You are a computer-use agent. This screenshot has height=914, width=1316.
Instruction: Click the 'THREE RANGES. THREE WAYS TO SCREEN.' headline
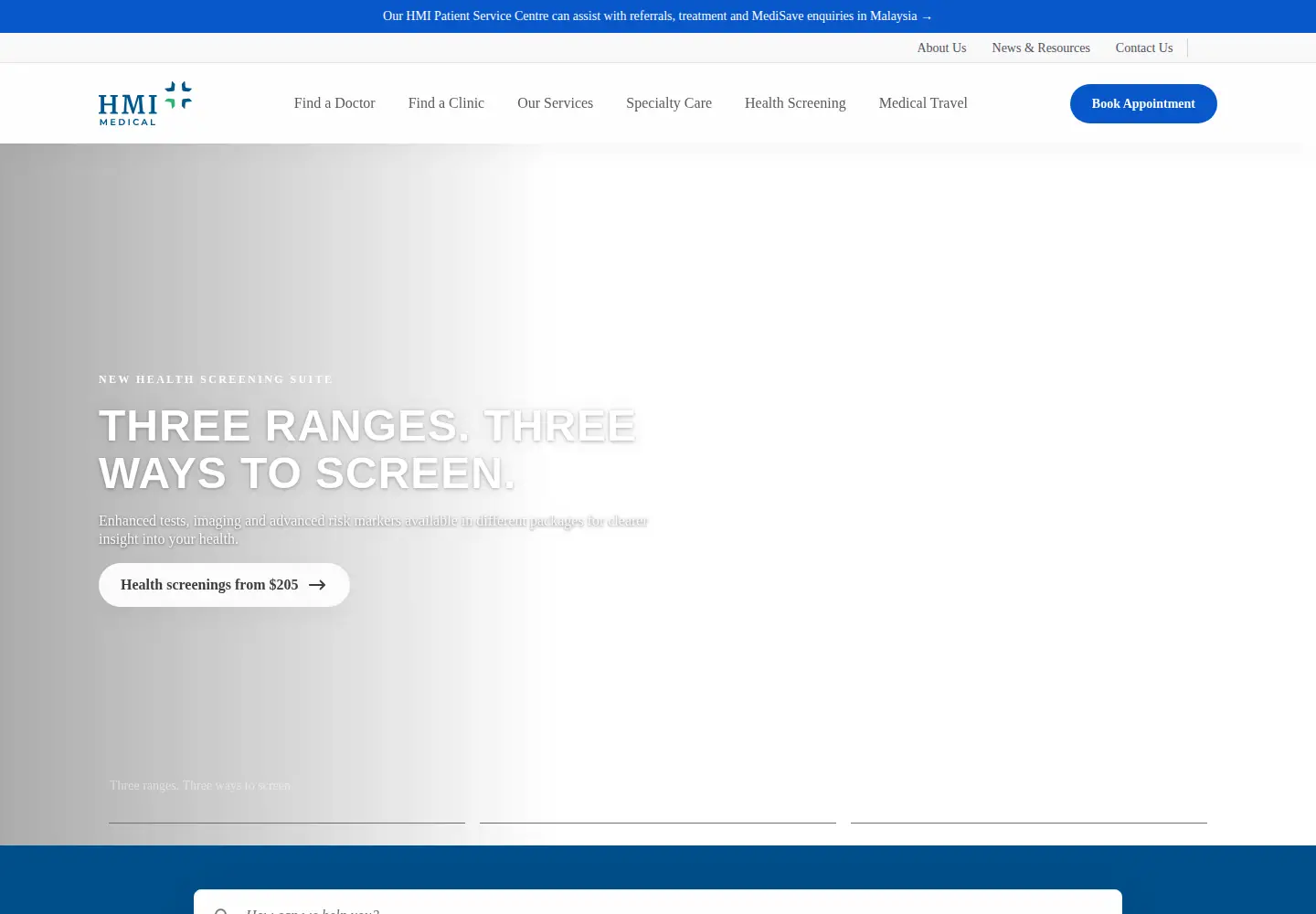(x=367, y=449)
